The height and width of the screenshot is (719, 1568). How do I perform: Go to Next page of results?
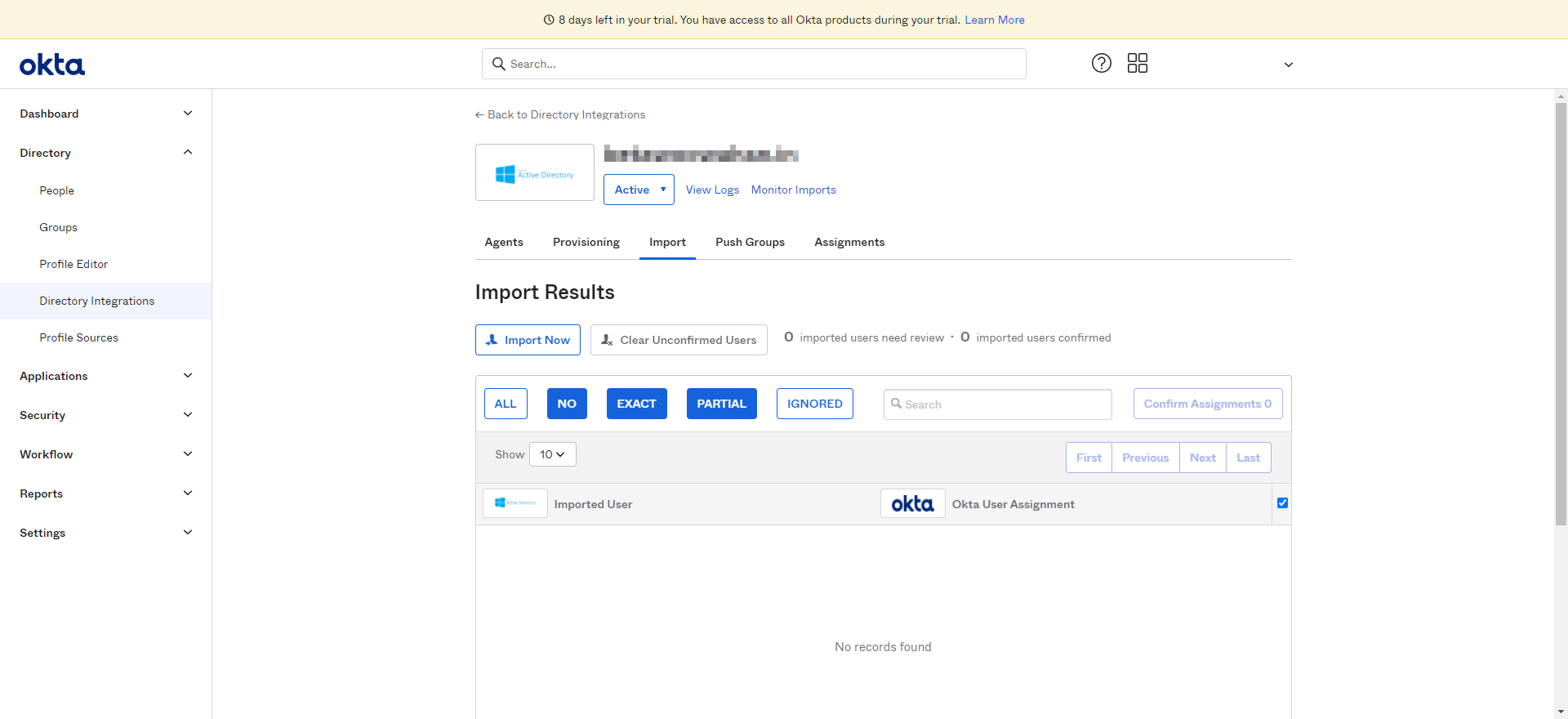[1203, 458]
